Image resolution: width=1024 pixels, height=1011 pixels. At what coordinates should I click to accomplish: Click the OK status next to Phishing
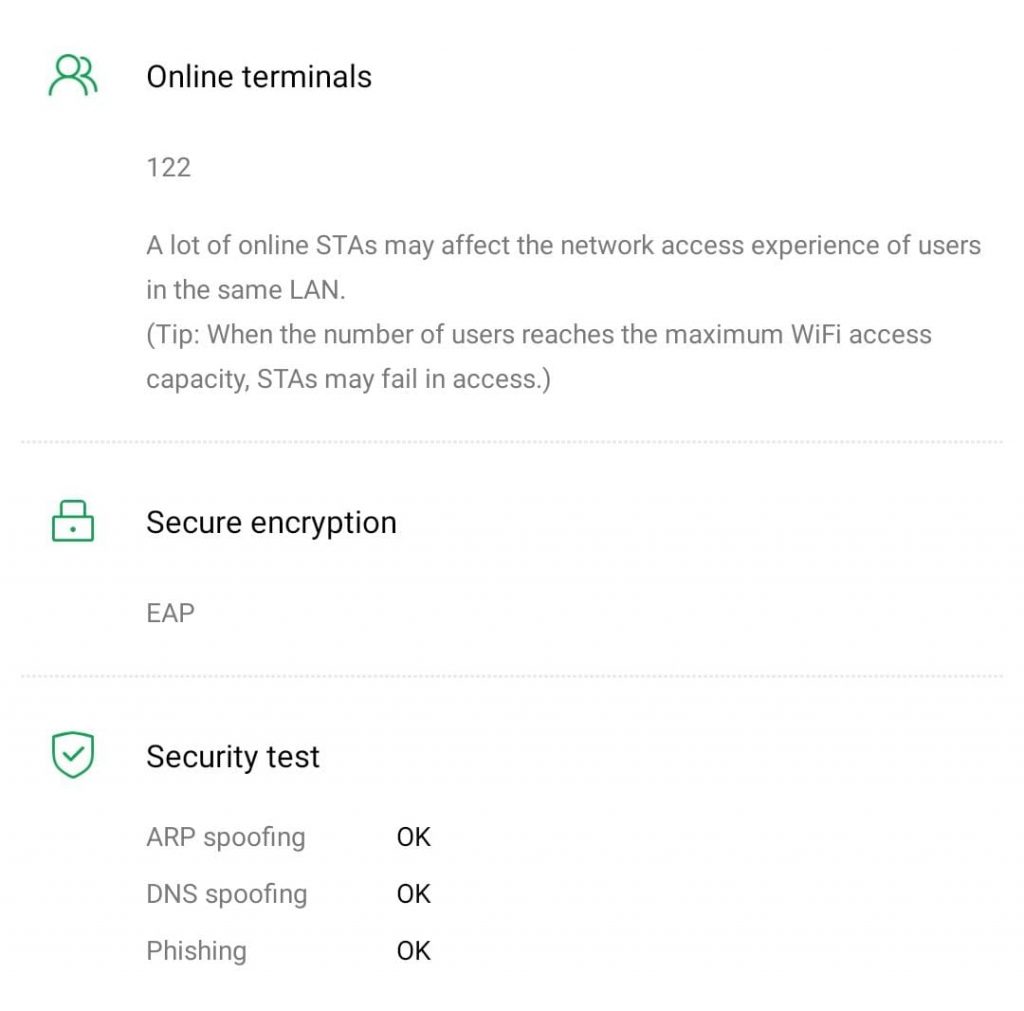[413, 951]
